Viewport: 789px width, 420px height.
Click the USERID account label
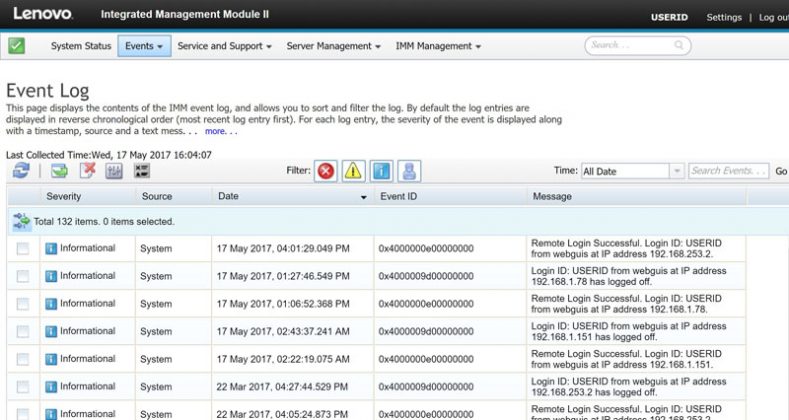(669, 17)
